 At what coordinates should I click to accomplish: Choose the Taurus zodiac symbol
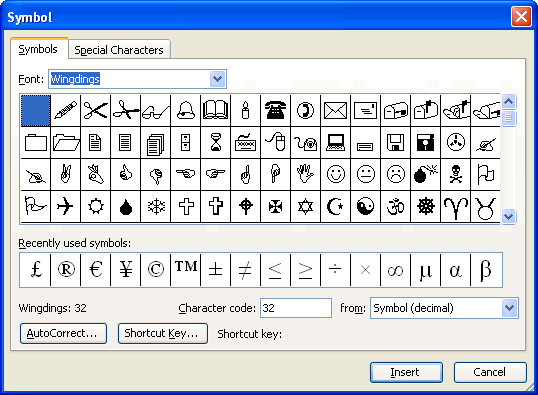[x=485, y=207]
